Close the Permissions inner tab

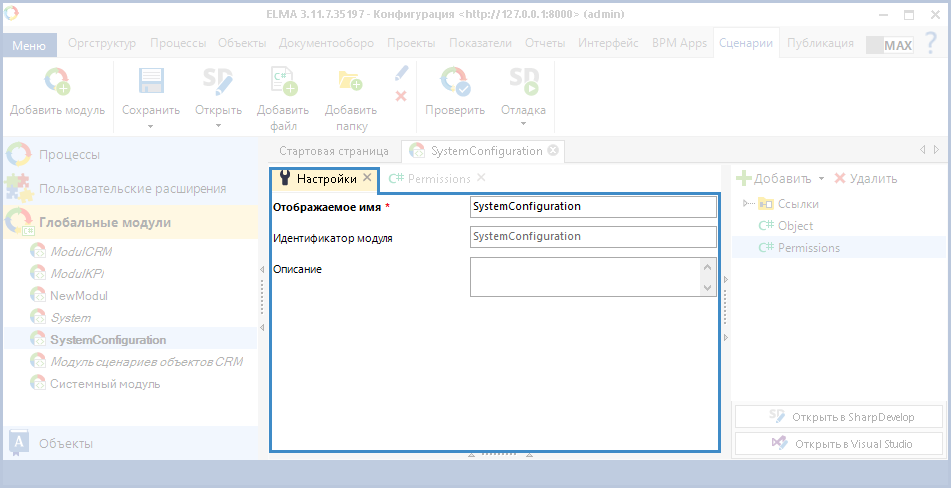coord(481,178)
